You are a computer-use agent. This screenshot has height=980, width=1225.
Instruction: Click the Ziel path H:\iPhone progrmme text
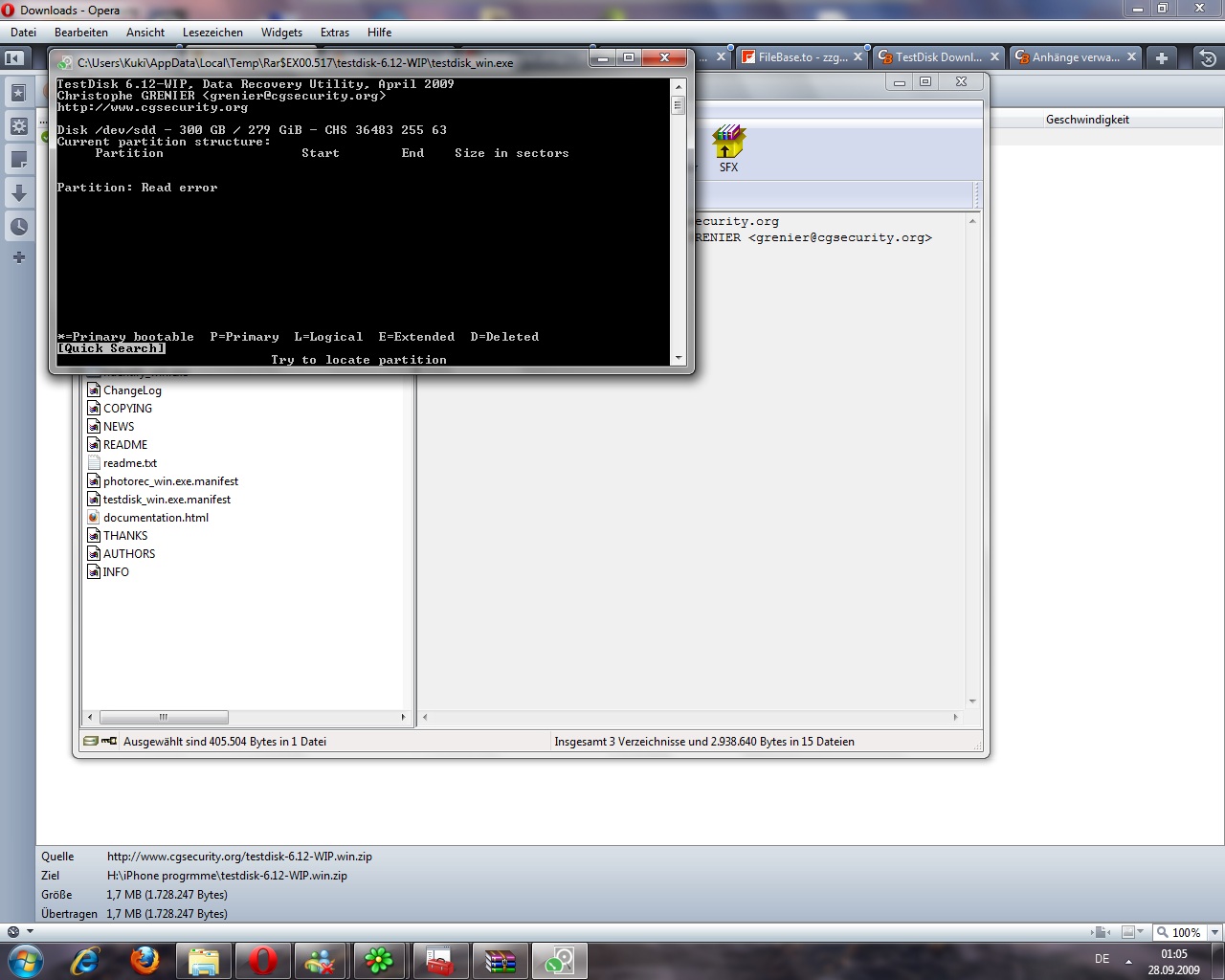(x=227, y=876)
